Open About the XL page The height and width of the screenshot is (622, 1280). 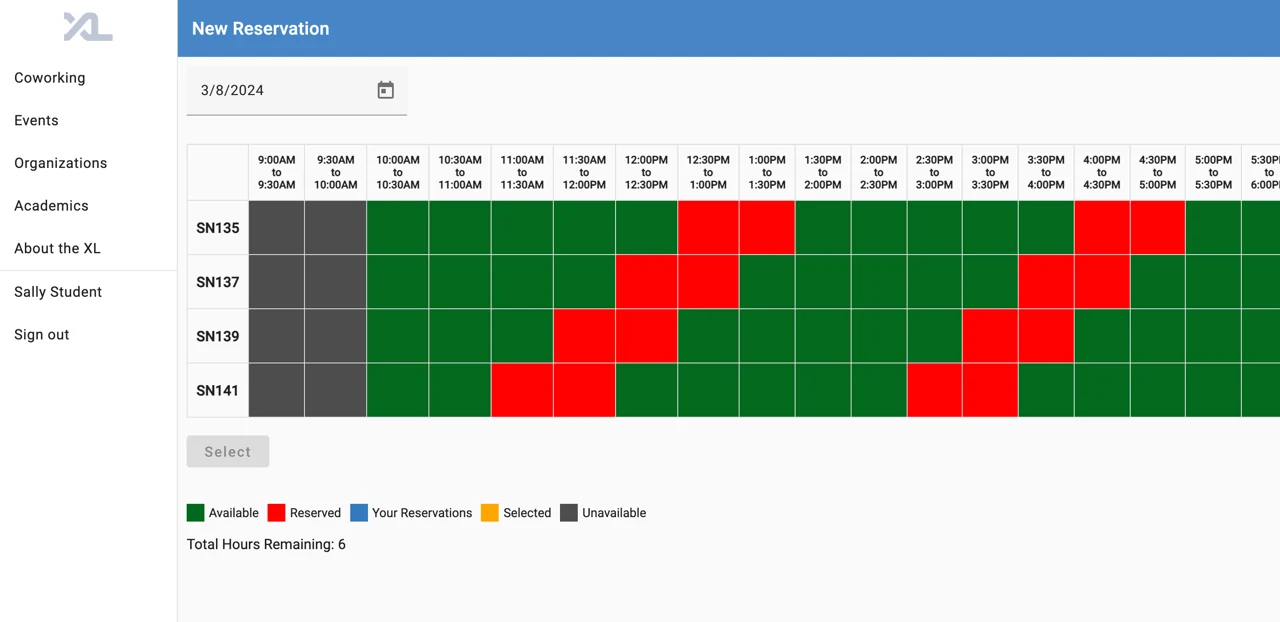click(57, 249)
